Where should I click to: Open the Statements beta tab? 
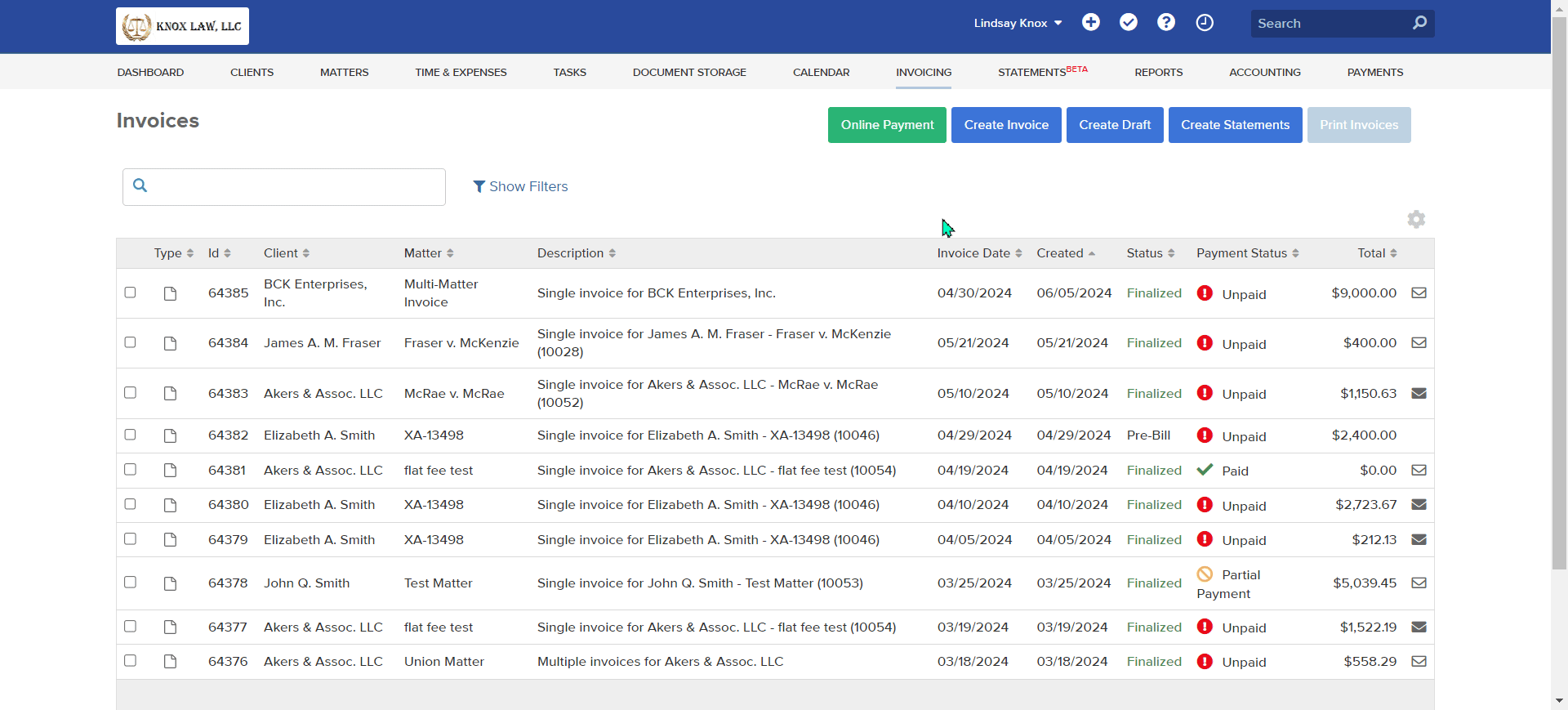1043,72
